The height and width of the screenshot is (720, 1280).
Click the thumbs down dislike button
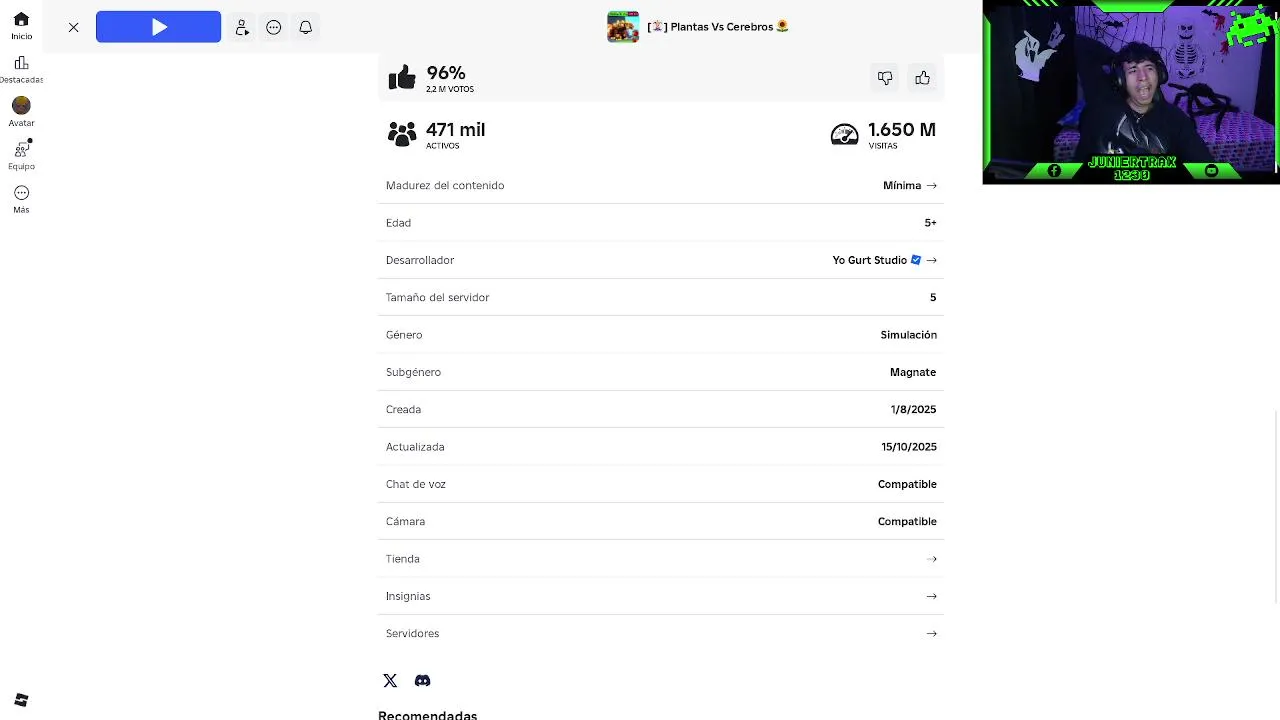tap(885, 77)
